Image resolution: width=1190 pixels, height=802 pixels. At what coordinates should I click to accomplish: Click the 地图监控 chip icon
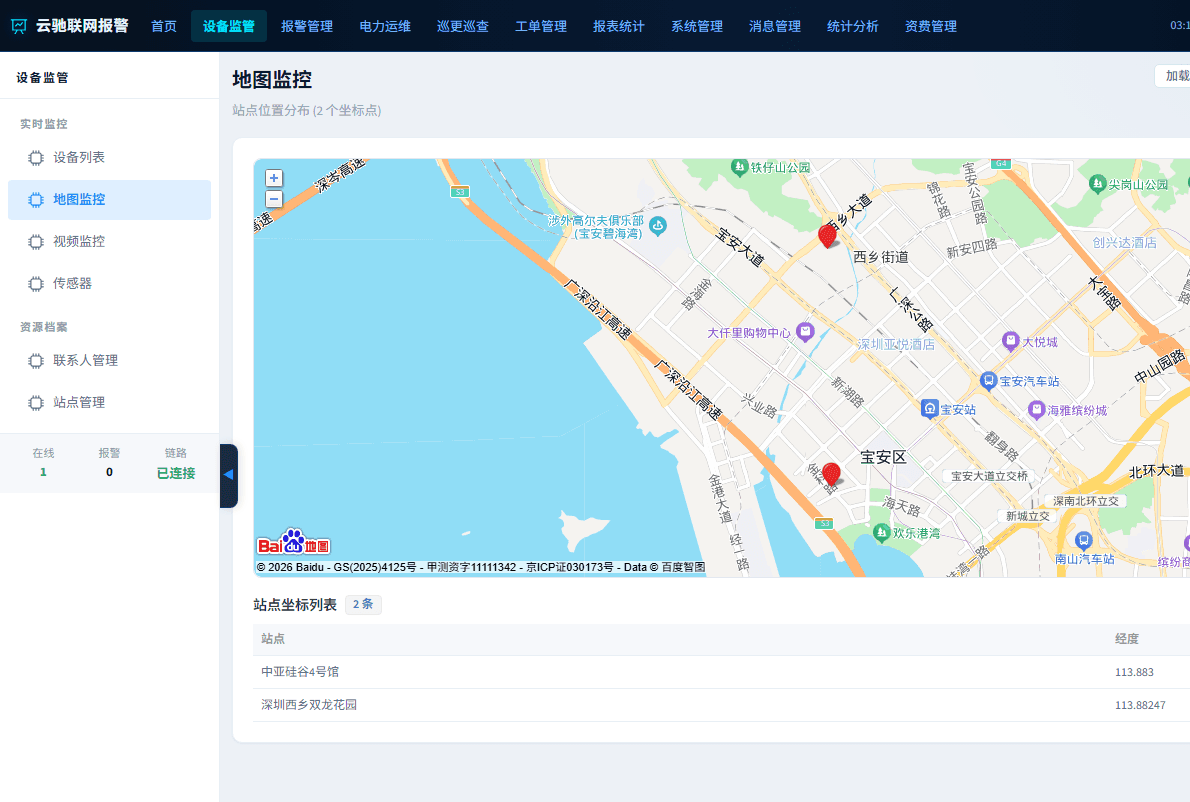click(x=36, y=200)
